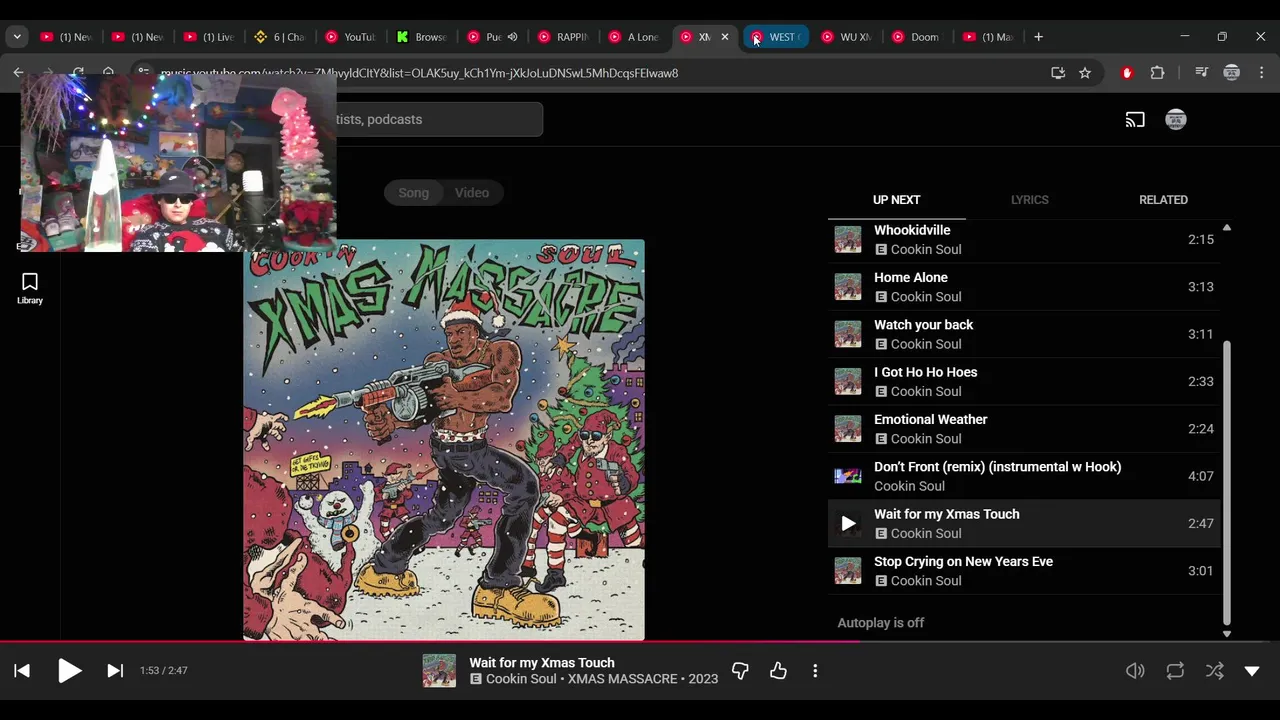Switch to Video mode
The height and width of the screenshot is (720, 1280).
coord(472,193)
